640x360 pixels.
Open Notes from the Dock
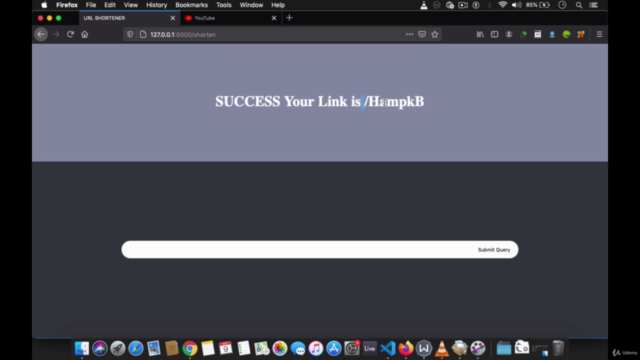tap(208, 348)
